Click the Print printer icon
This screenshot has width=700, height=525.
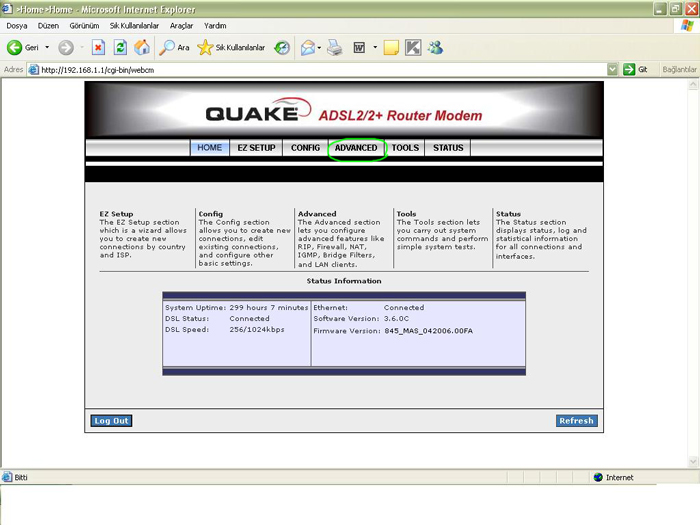[x=334, y=47]
